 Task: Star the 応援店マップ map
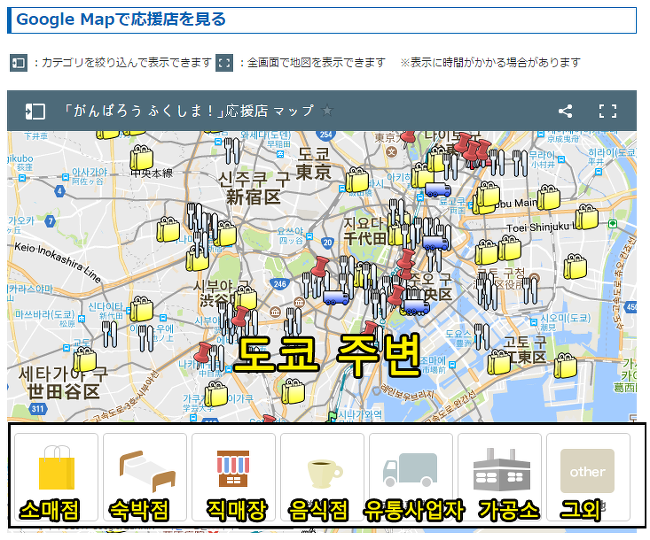coord(327,111)
